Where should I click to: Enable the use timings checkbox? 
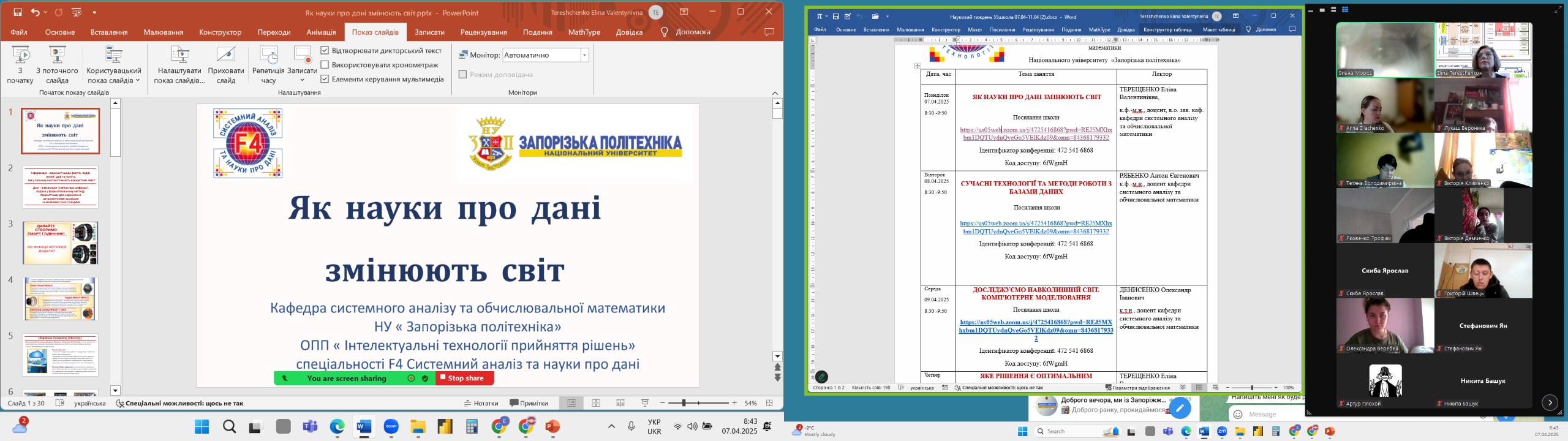(325, 64)
